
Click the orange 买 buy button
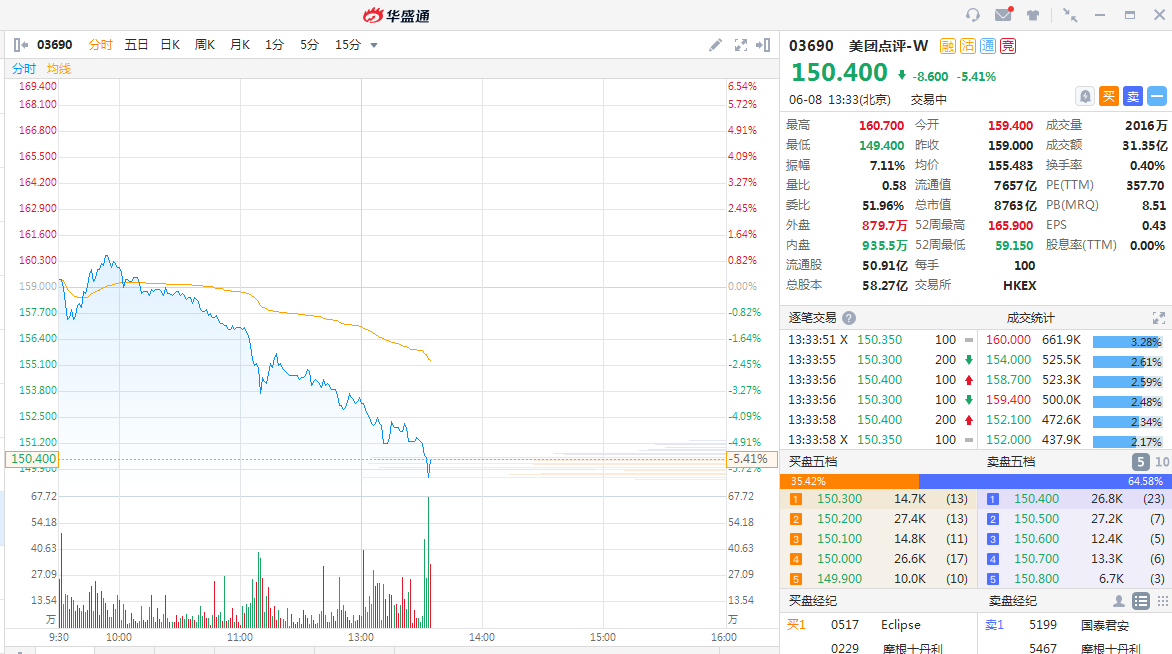tap(1109, 96)
